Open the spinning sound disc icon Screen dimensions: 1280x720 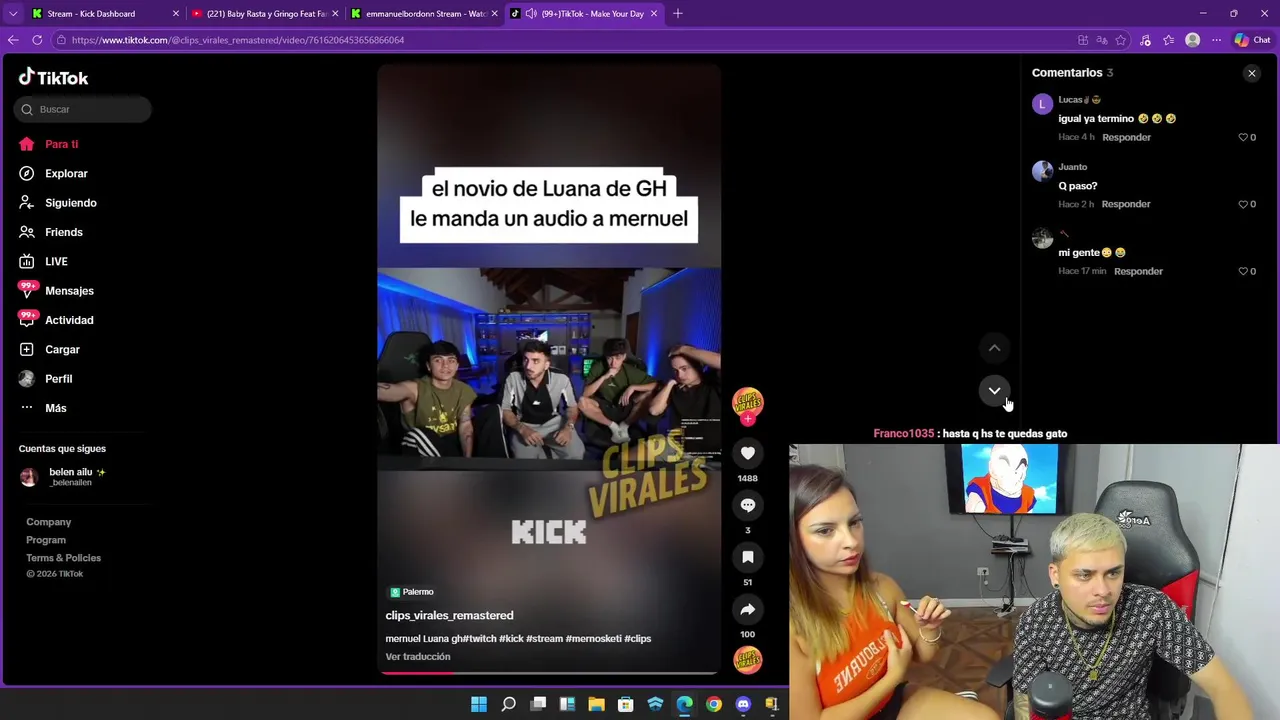click(x=748, y=659)
